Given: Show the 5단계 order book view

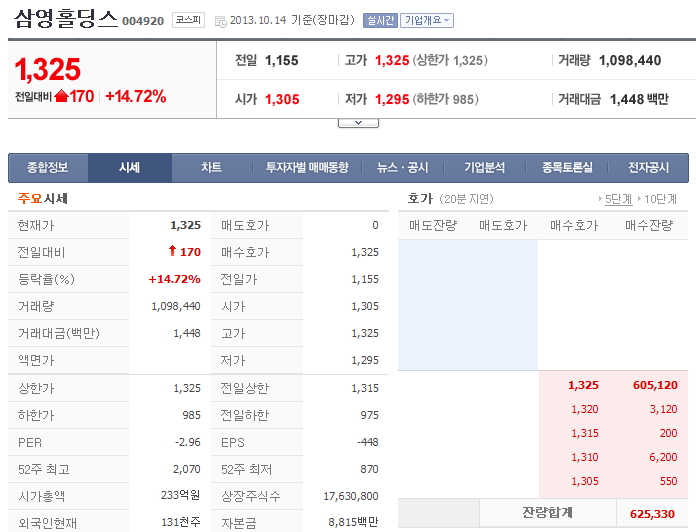Looking at the screenshot, I should click(618, 199).
